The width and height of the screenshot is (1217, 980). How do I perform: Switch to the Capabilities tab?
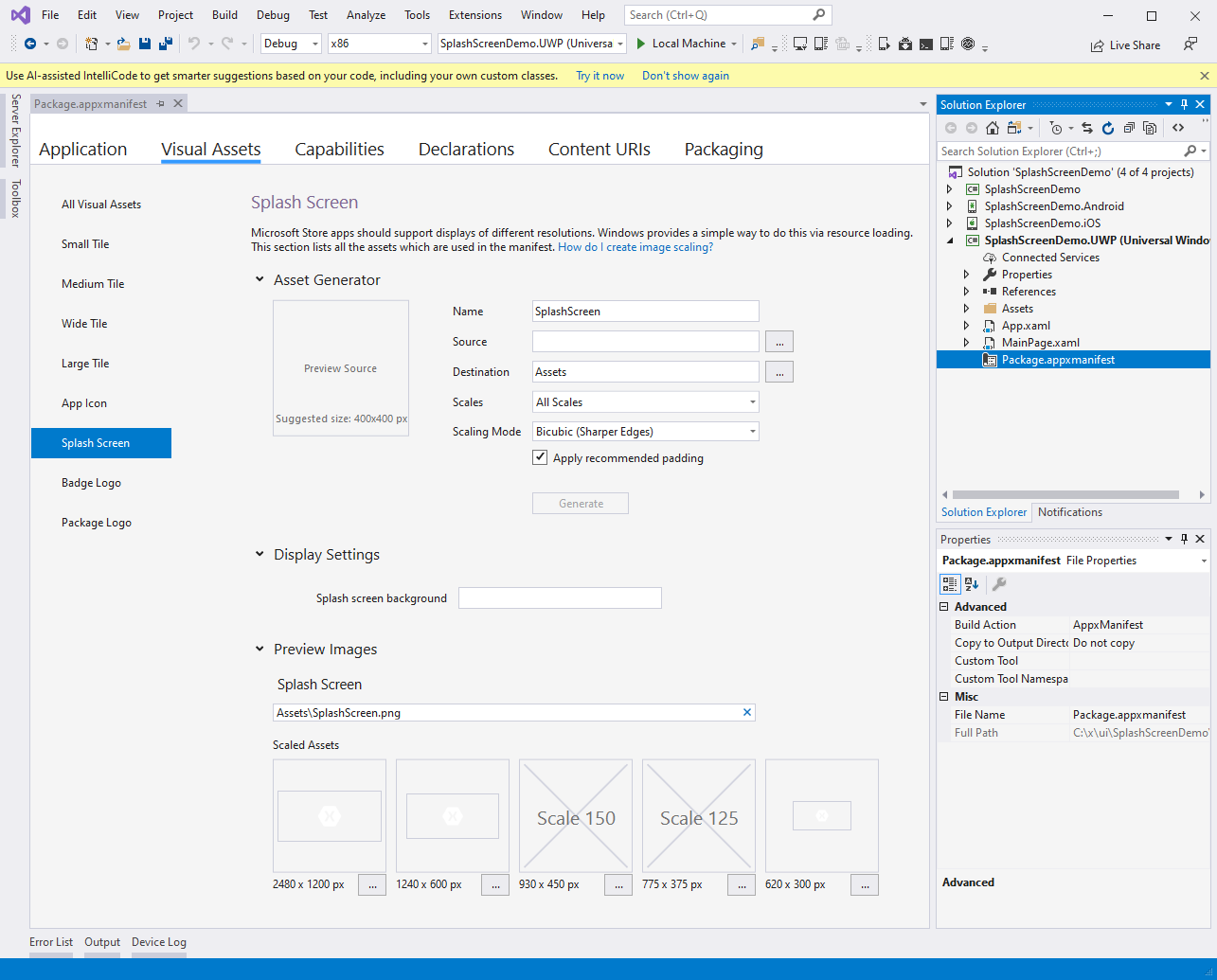tap(339, 150)
